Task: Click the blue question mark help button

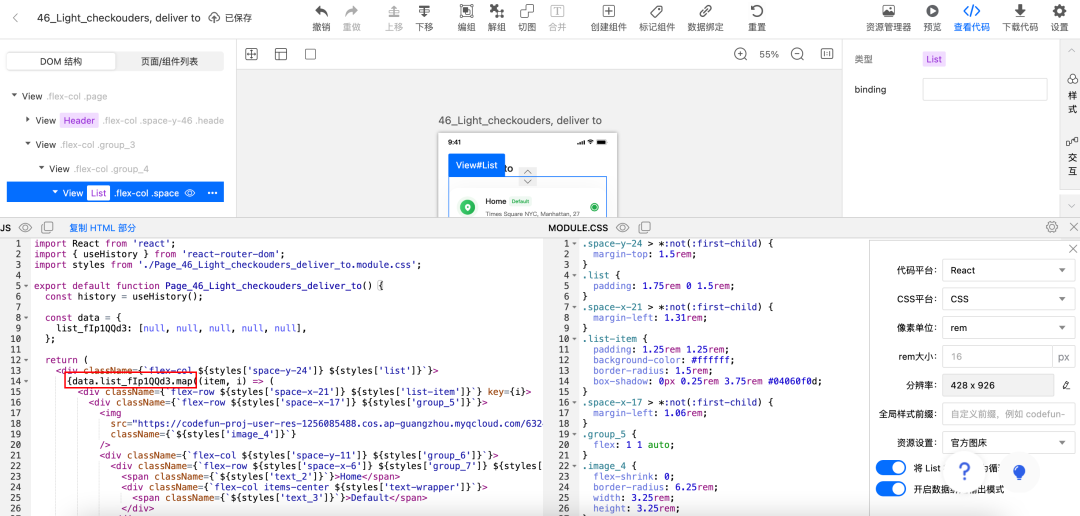Action: point(965,471)
